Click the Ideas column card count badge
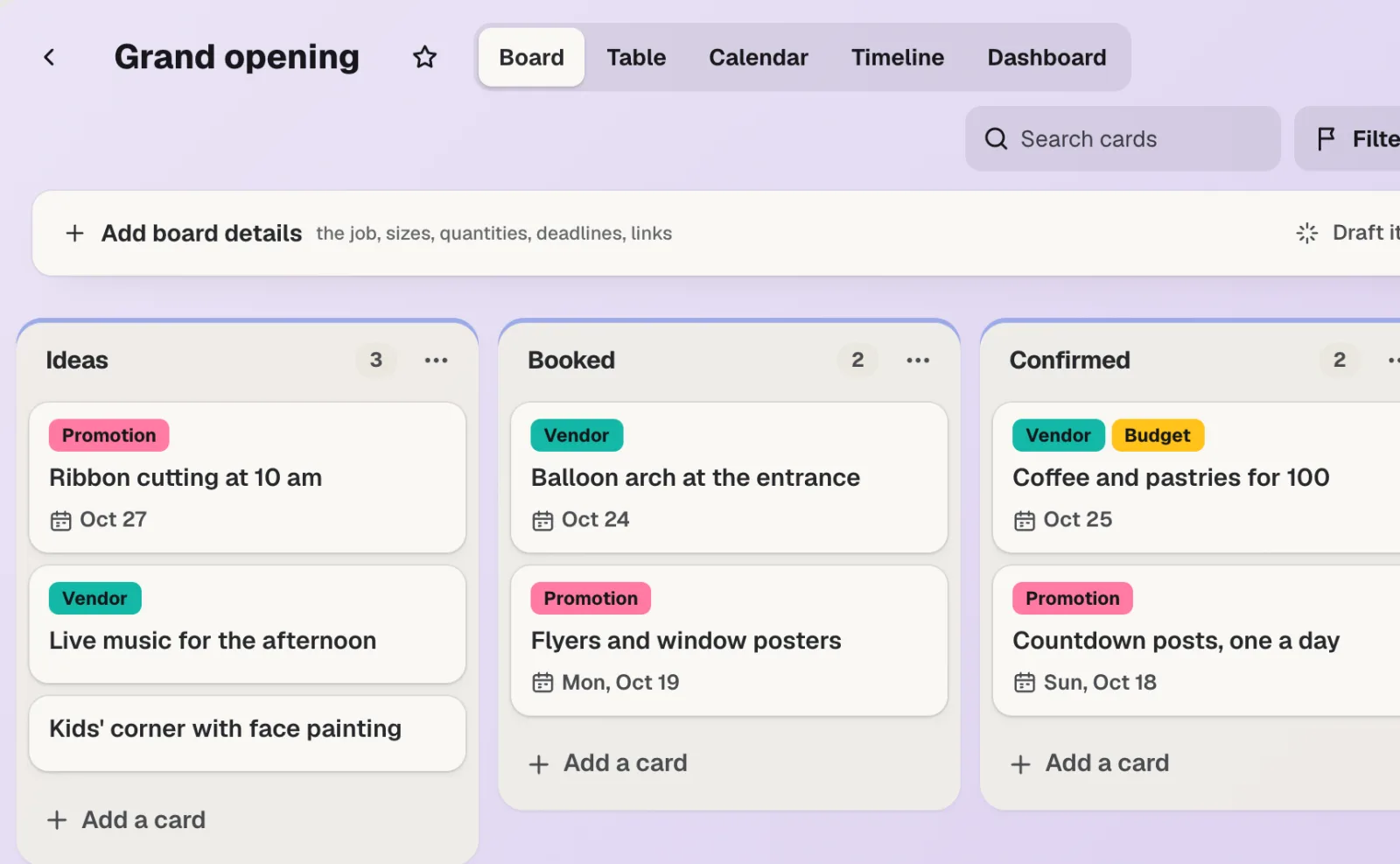This screenshot has height=864, width=1400. point(376,360)
